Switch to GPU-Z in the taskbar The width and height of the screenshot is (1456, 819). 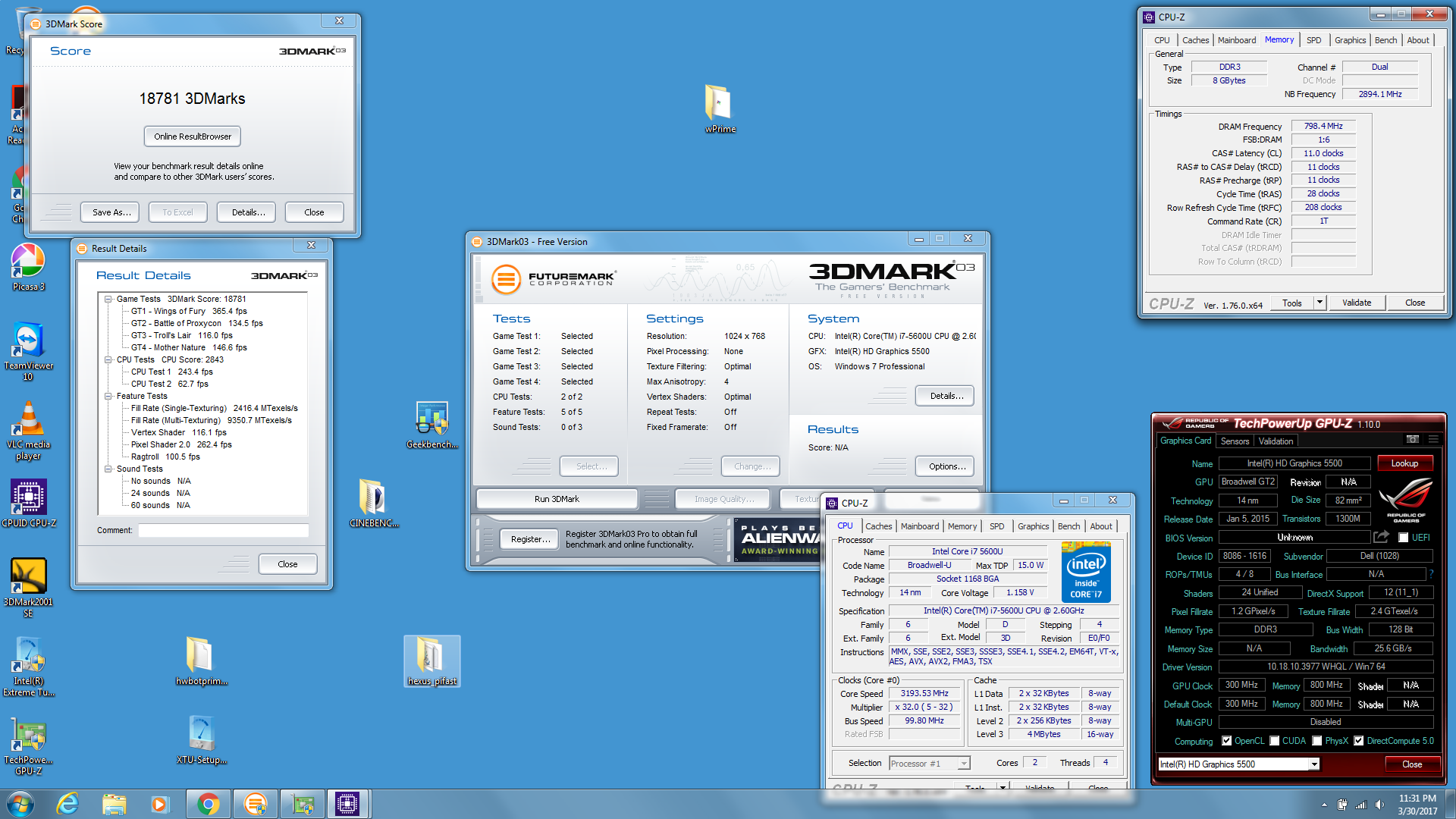click(x=303, y=803)
